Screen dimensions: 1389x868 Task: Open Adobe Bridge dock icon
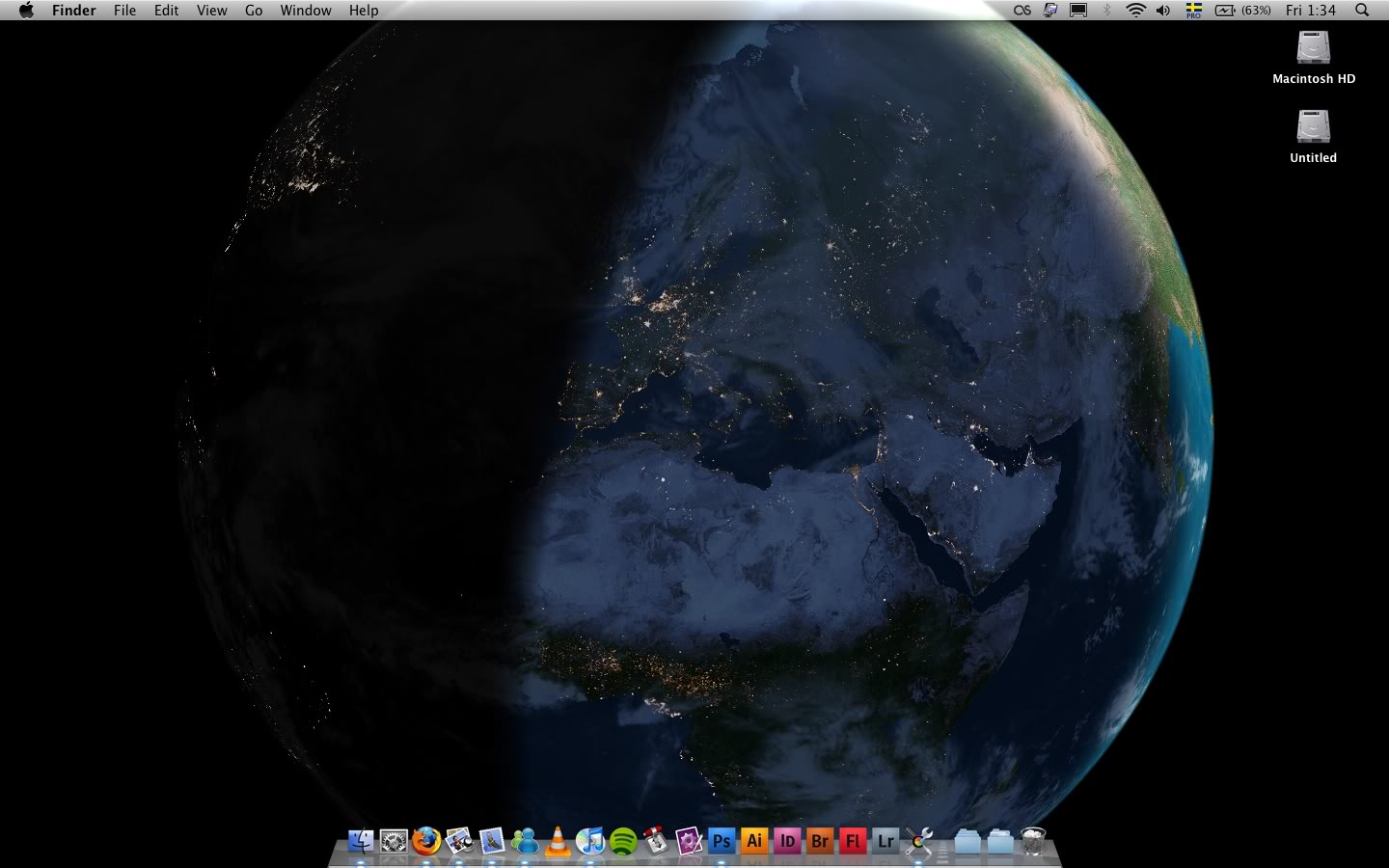coord(820,841)
